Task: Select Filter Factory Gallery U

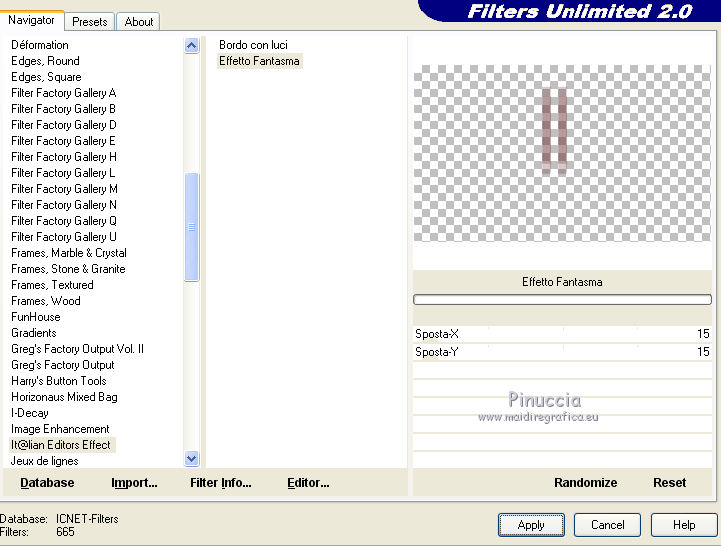Action: [63, 237]
